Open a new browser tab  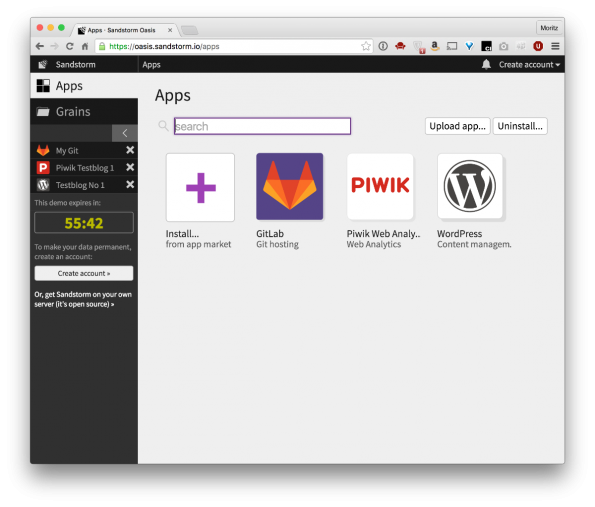point(189,30)
